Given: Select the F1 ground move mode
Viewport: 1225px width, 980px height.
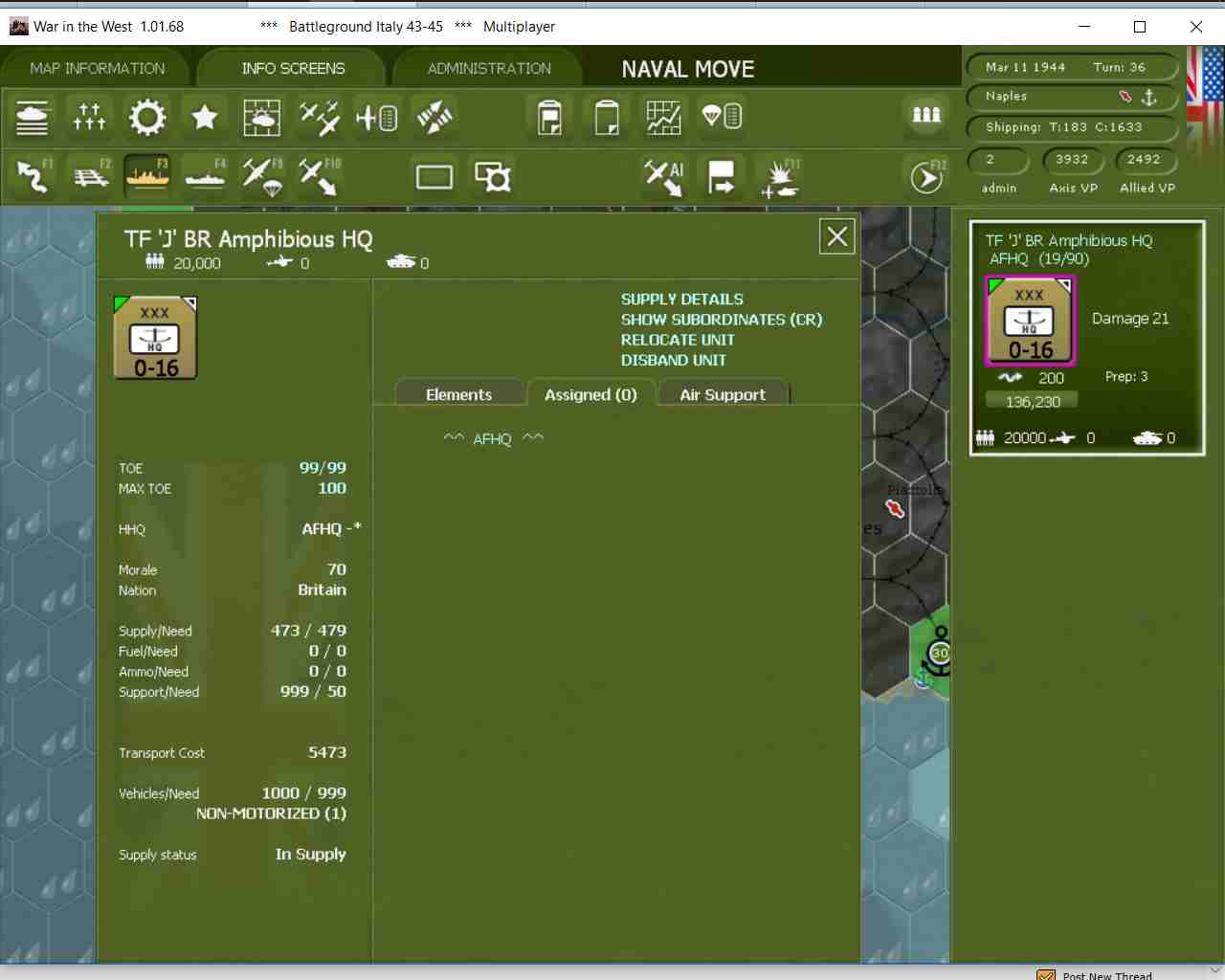Looking at the screenshot, I should click(33, 176).
